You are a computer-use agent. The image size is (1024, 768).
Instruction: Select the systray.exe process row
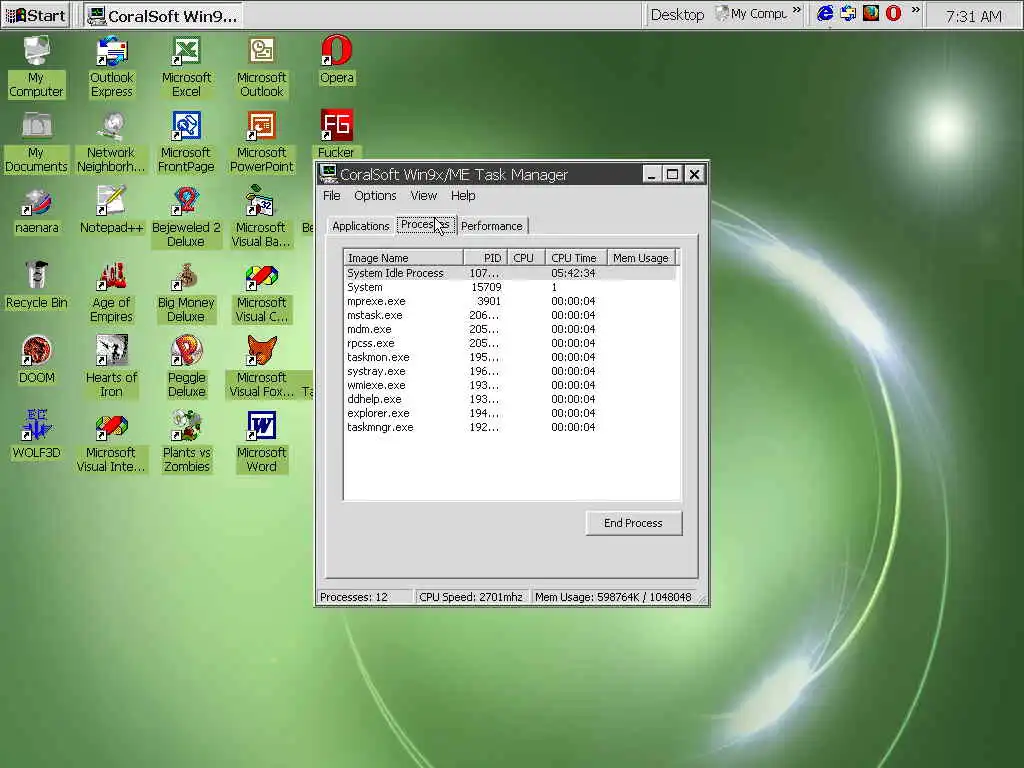[511, 371]
